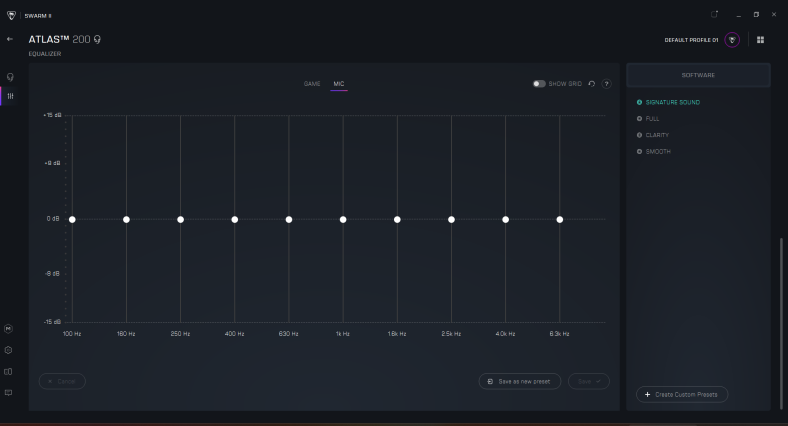
Task: Click the hexagon M icon in sidebar
Action: 9,328
